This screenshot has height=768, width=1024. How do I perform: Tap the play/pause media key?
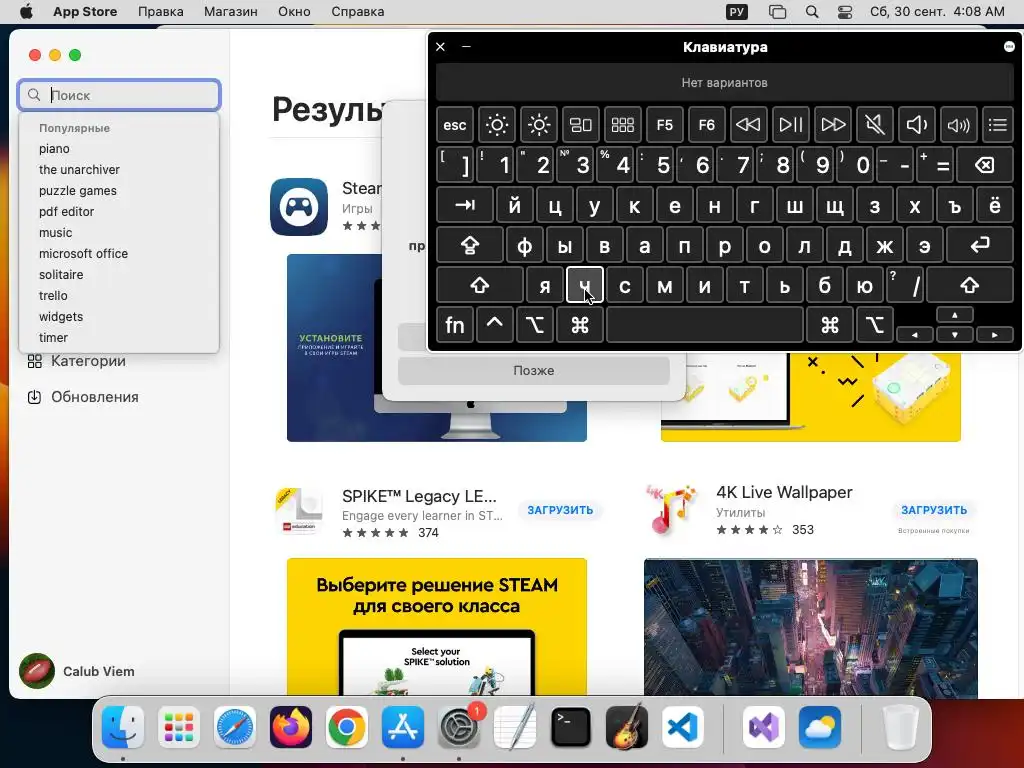click(x=790, y=125)
